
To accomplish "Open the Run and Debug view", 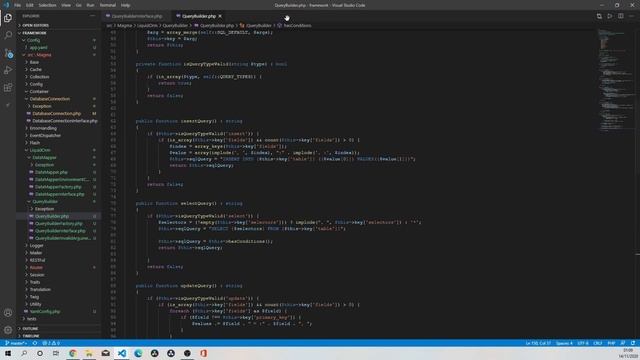I will point(8,70).
